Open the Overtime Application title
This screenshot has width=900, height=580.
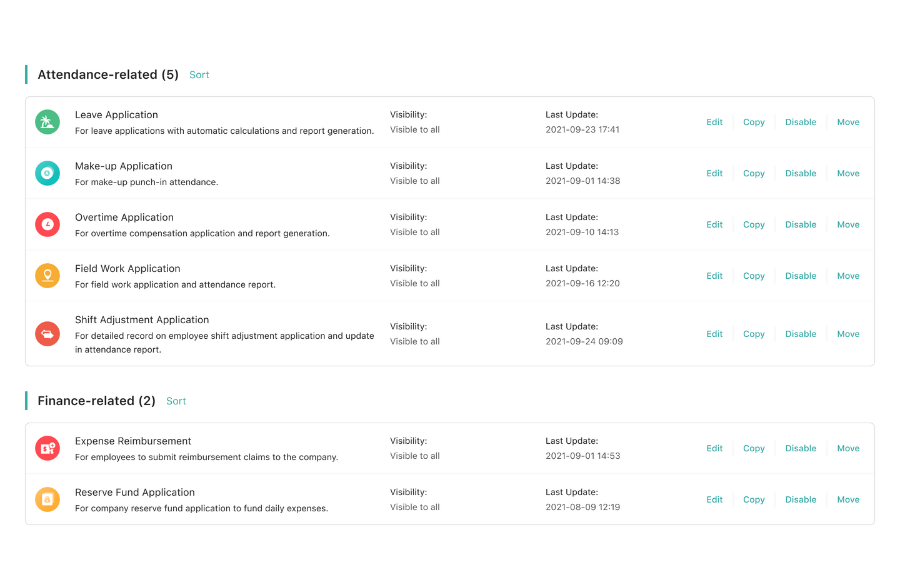[x=124, y=217]
